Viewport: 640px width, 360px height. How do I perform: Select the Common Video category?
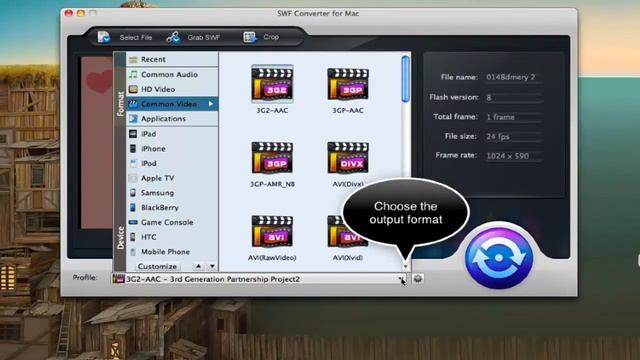[172, 104]
